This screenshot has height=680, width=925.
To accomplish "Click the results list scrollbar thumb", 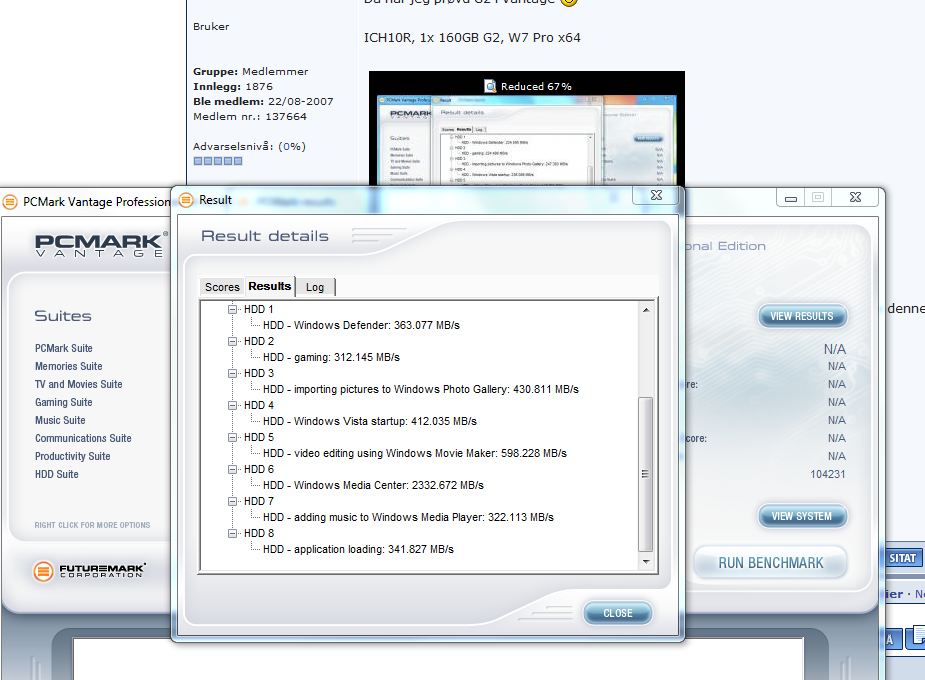I will point(646,474).
